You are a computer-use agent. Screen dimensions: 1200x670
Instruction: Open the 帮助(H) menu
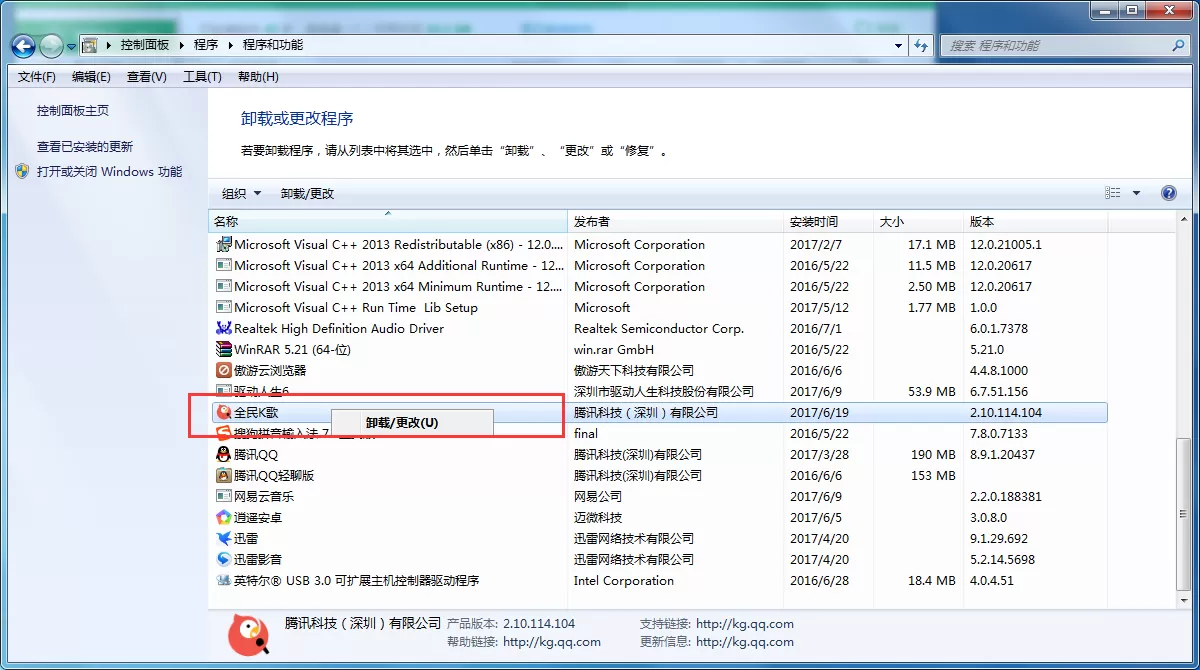click(x=258, y=77)
